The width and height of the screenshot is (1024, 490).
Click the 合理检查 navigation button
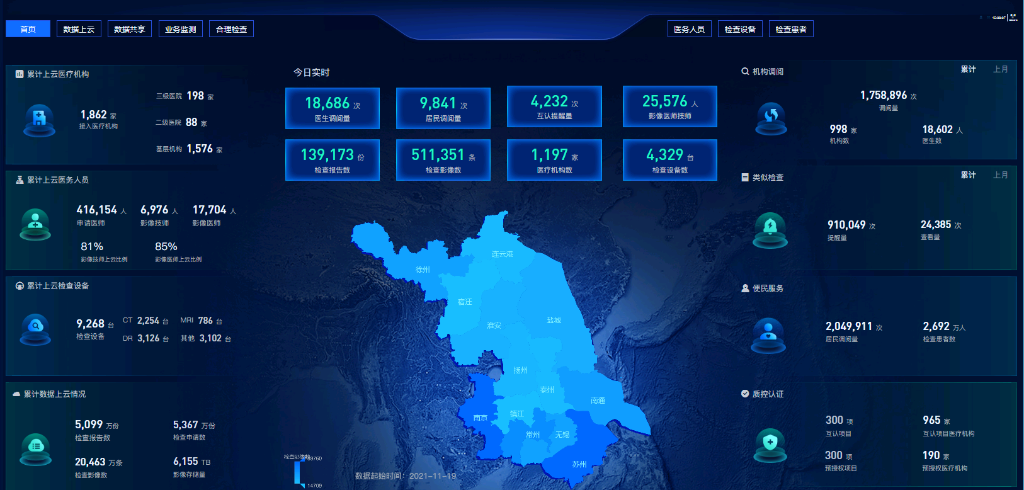click(x=232, y=30)
